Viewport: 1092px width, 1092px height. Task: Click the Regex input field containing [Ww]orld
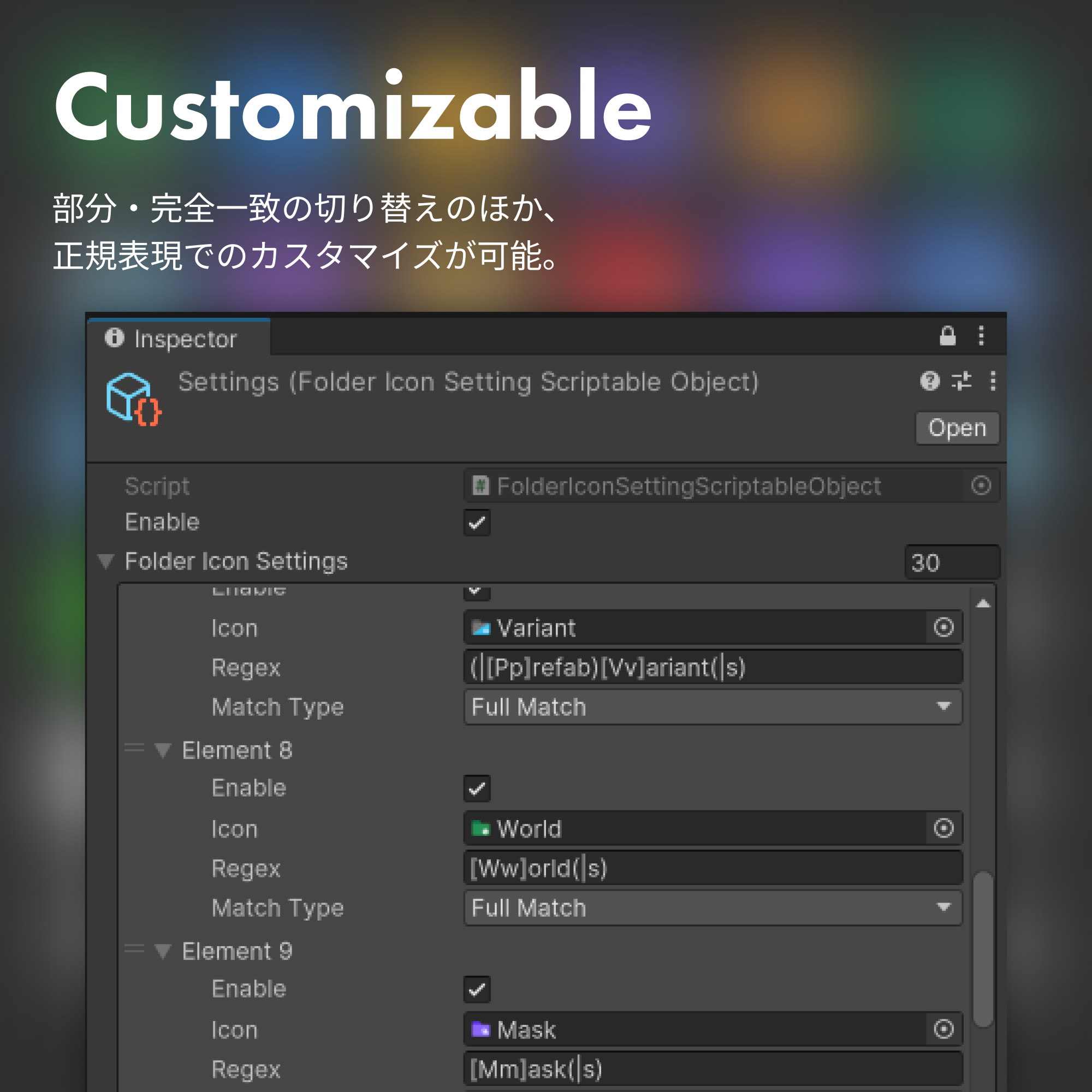pyautogui.click(x=712, y=868)
